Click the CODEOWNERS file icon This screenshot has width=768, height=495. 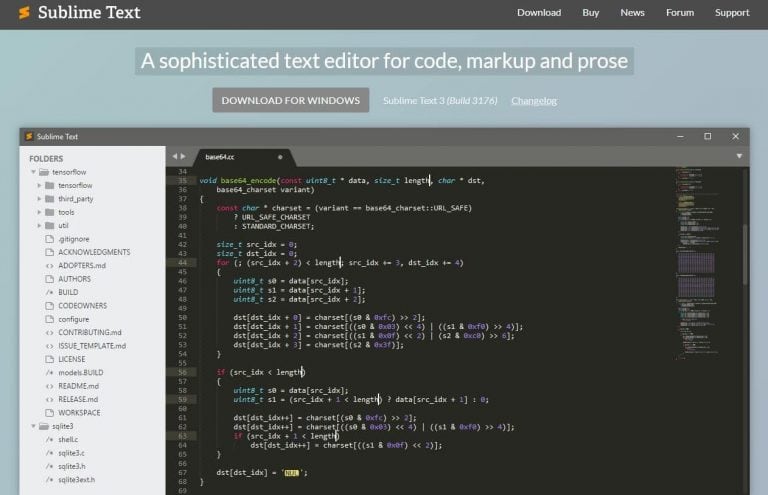coord(49,306)
